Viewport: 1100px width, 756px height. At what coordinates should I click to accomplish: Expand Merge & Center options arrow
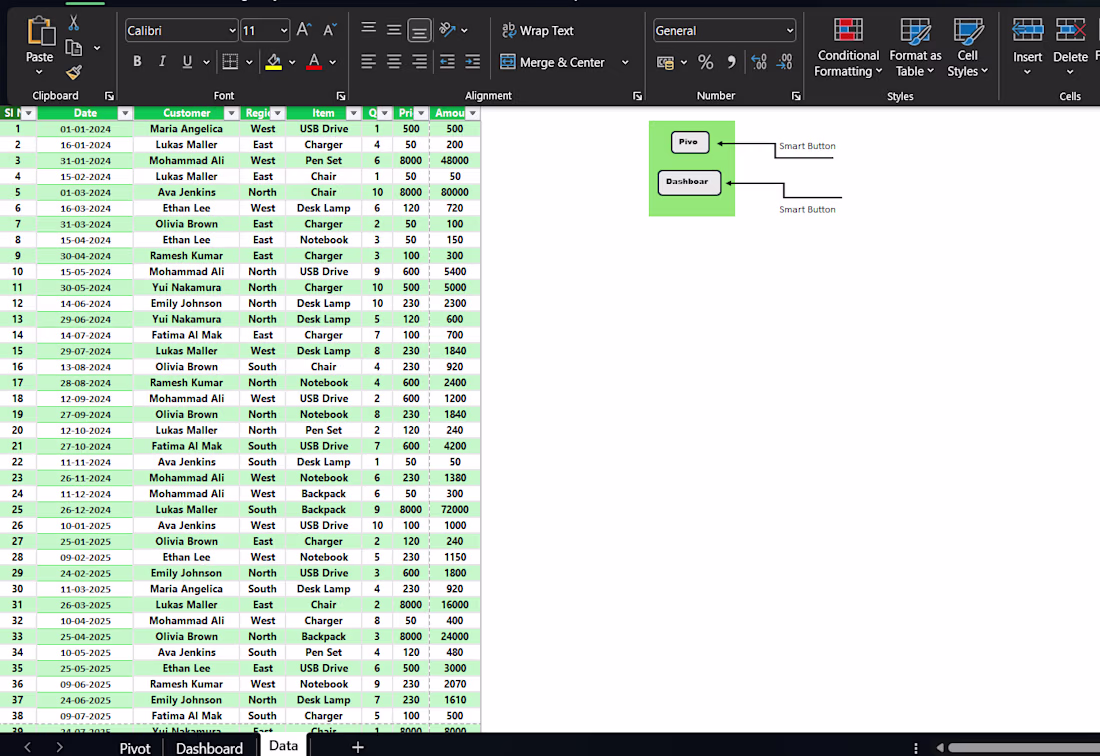pos(624,62)
